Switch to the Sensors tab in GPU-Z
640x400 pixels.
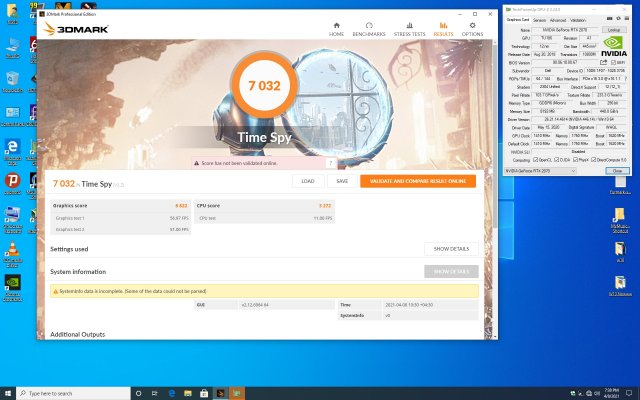click(538, 19)
